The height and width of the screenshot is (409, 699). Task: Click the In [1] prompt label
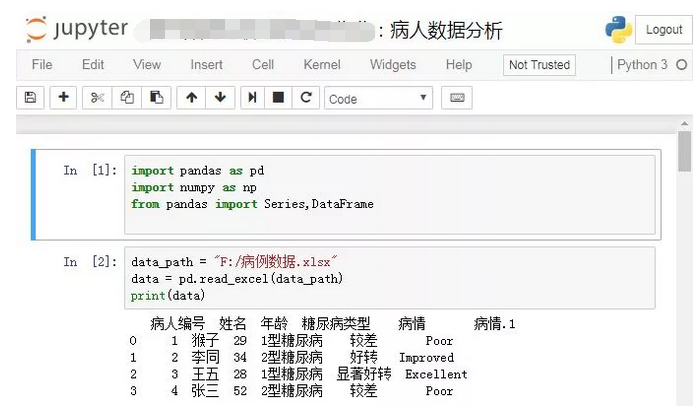pos(90,170)
